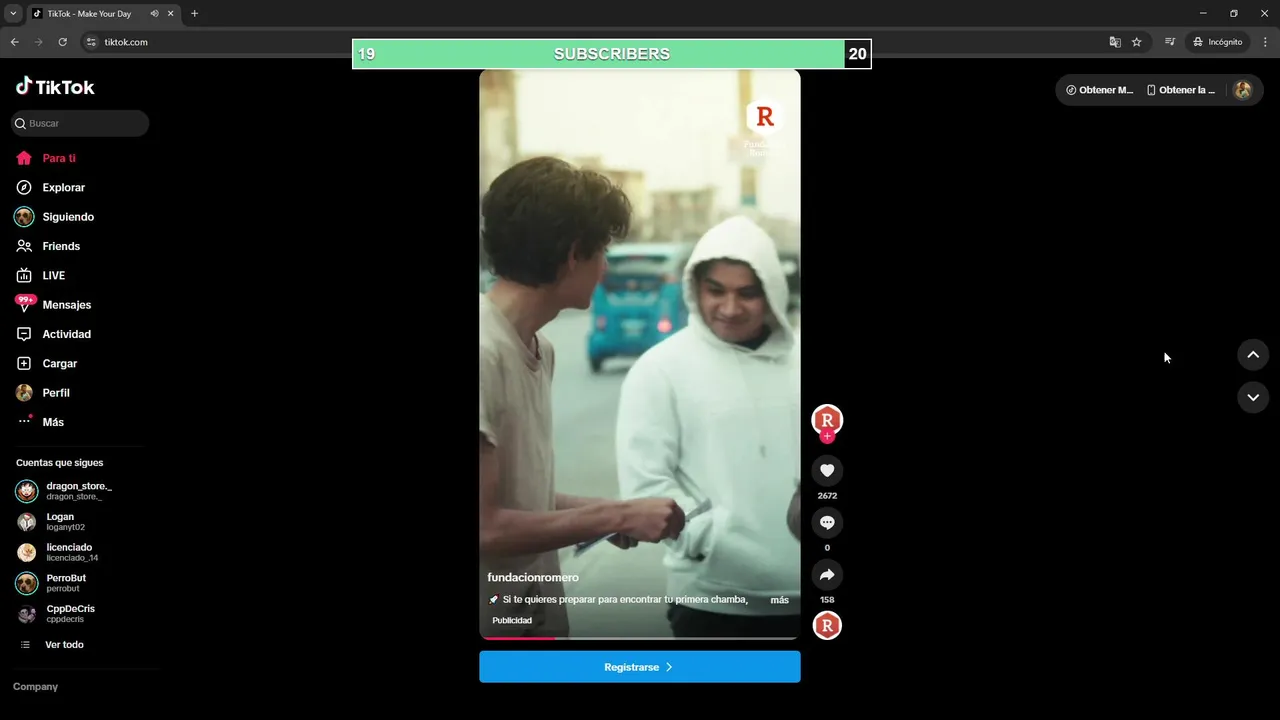Click the Friends people icon
1280x720 pixels.
click(x=24, y=246)
